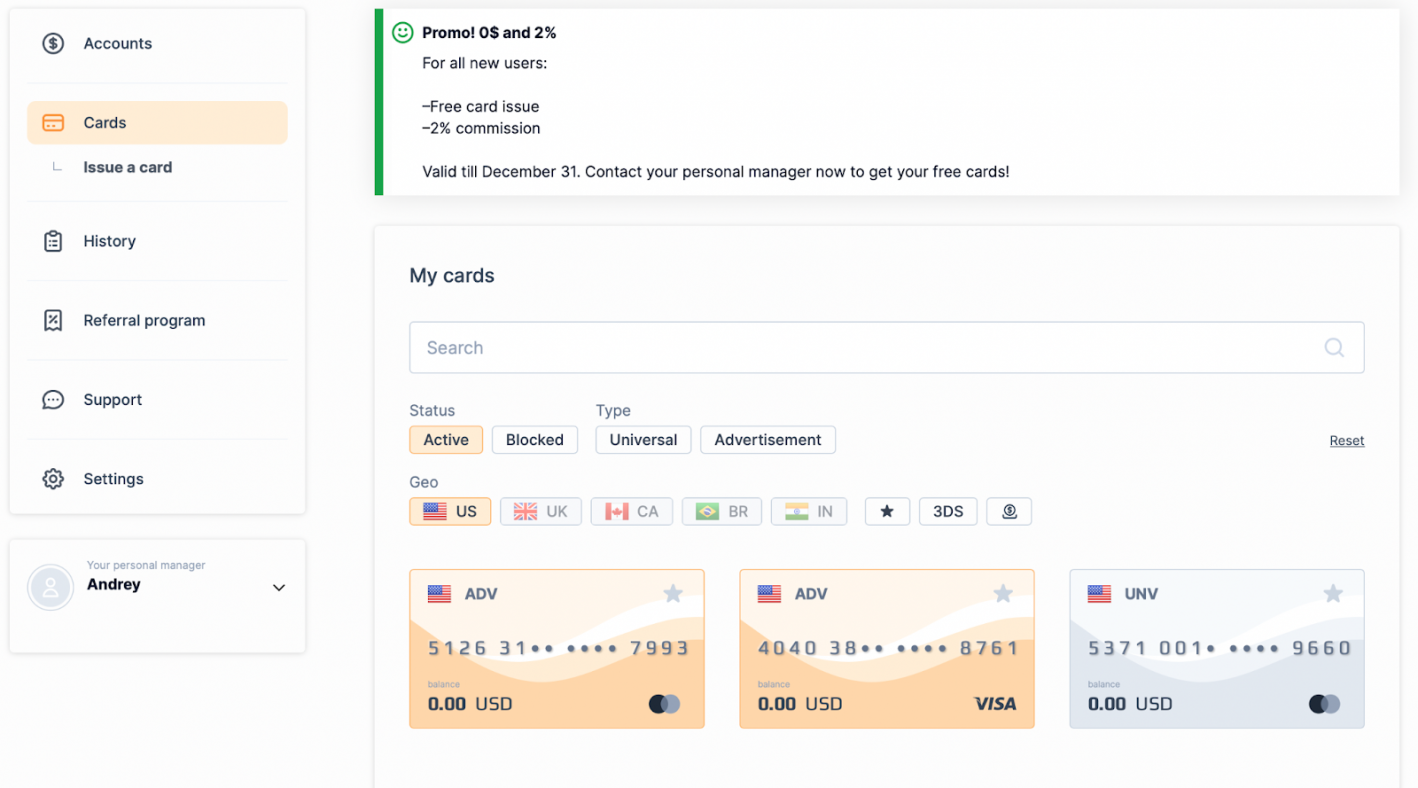Toggle the Active status filter

click(x=446, y=440)
